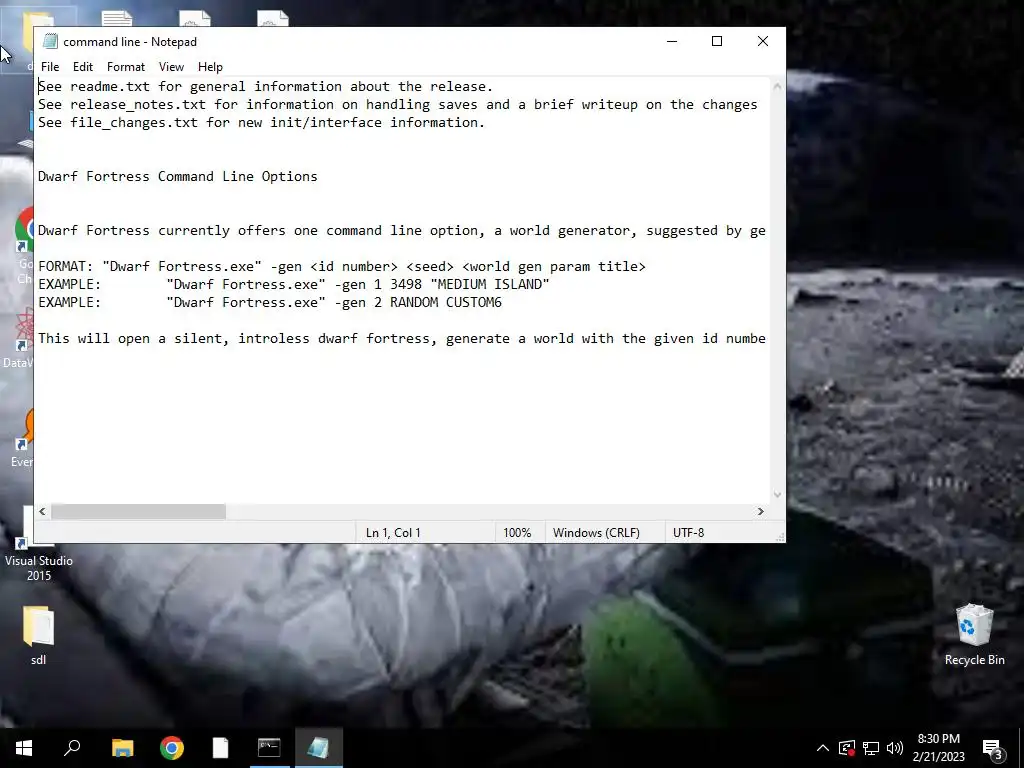Open the Edit menu in Notepad
Image resolution: width=1024 pixels, height=768 pixels.
82,67
